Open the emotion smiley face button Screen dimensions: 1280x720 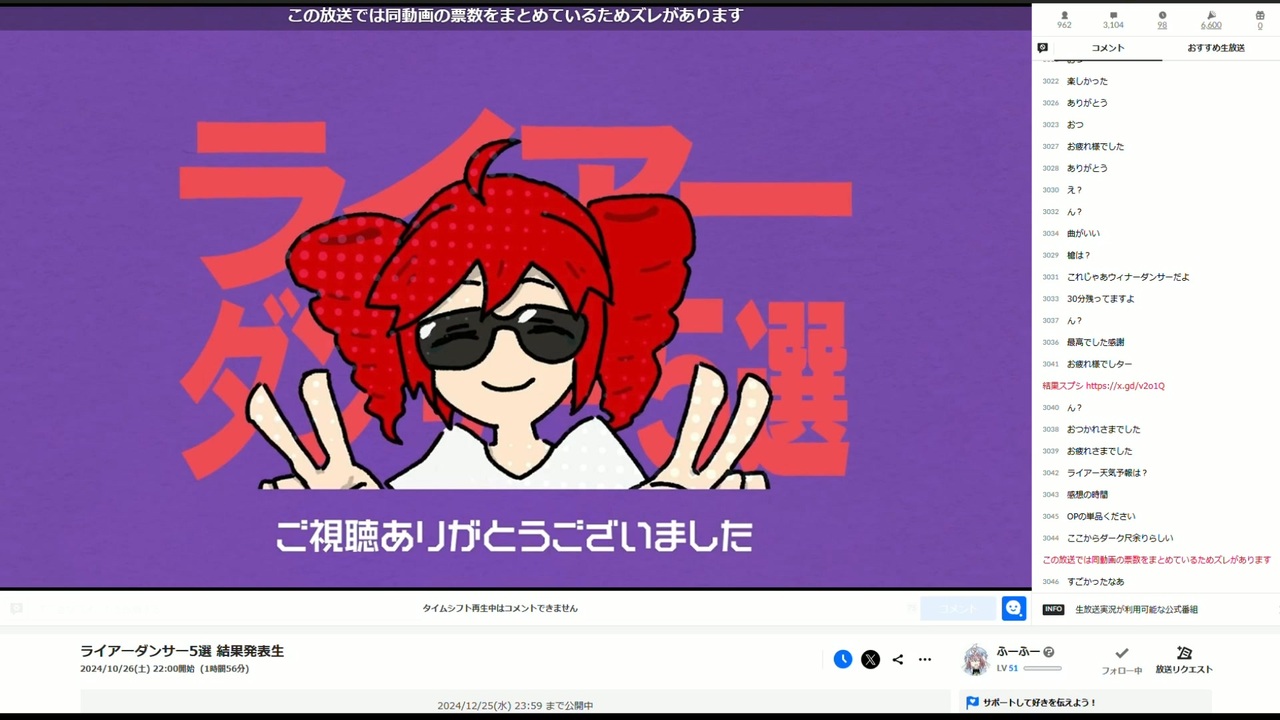point(1014,608)
